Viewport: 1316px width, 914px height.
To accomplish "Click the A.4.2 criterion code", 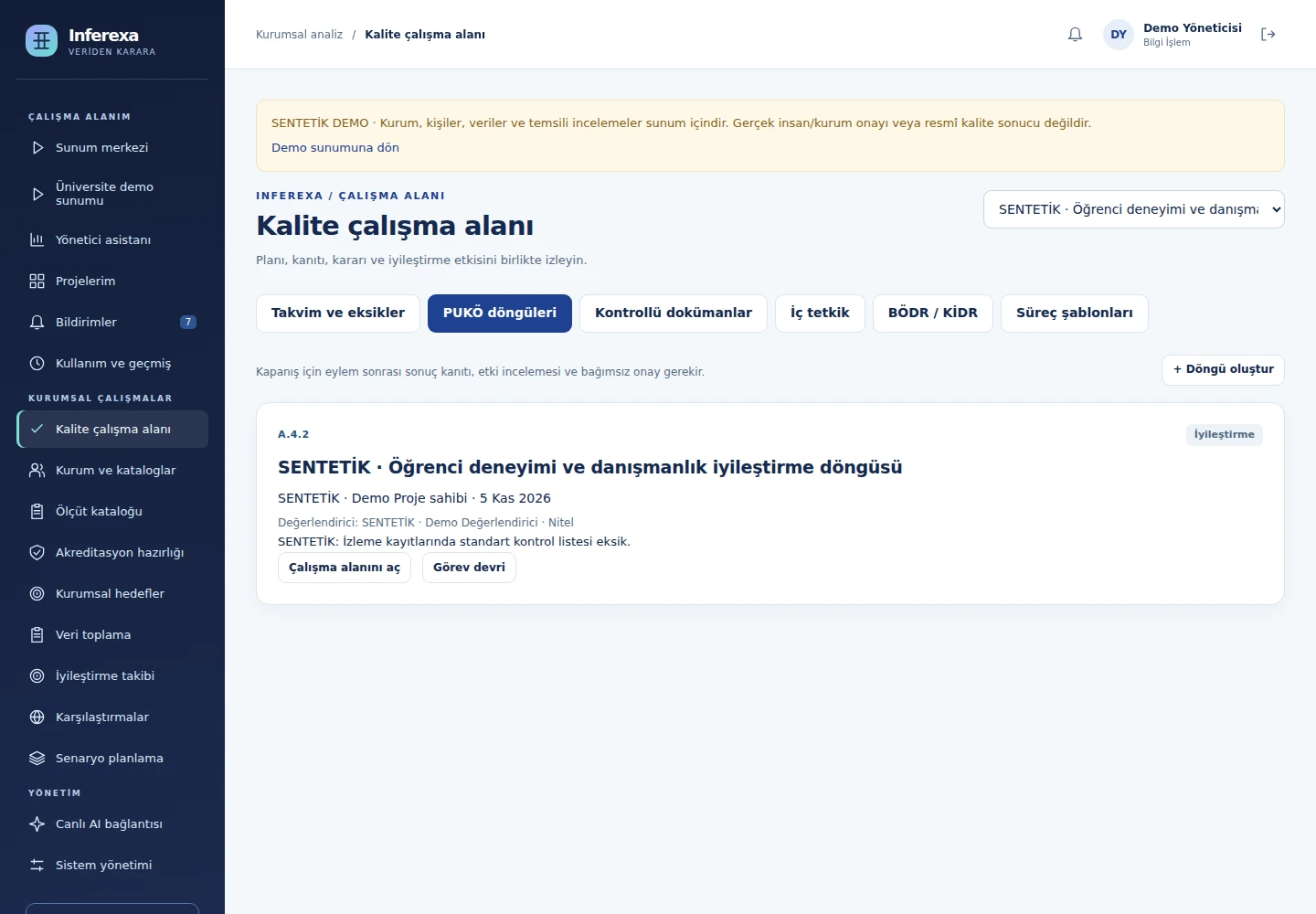I will point(293,434).
